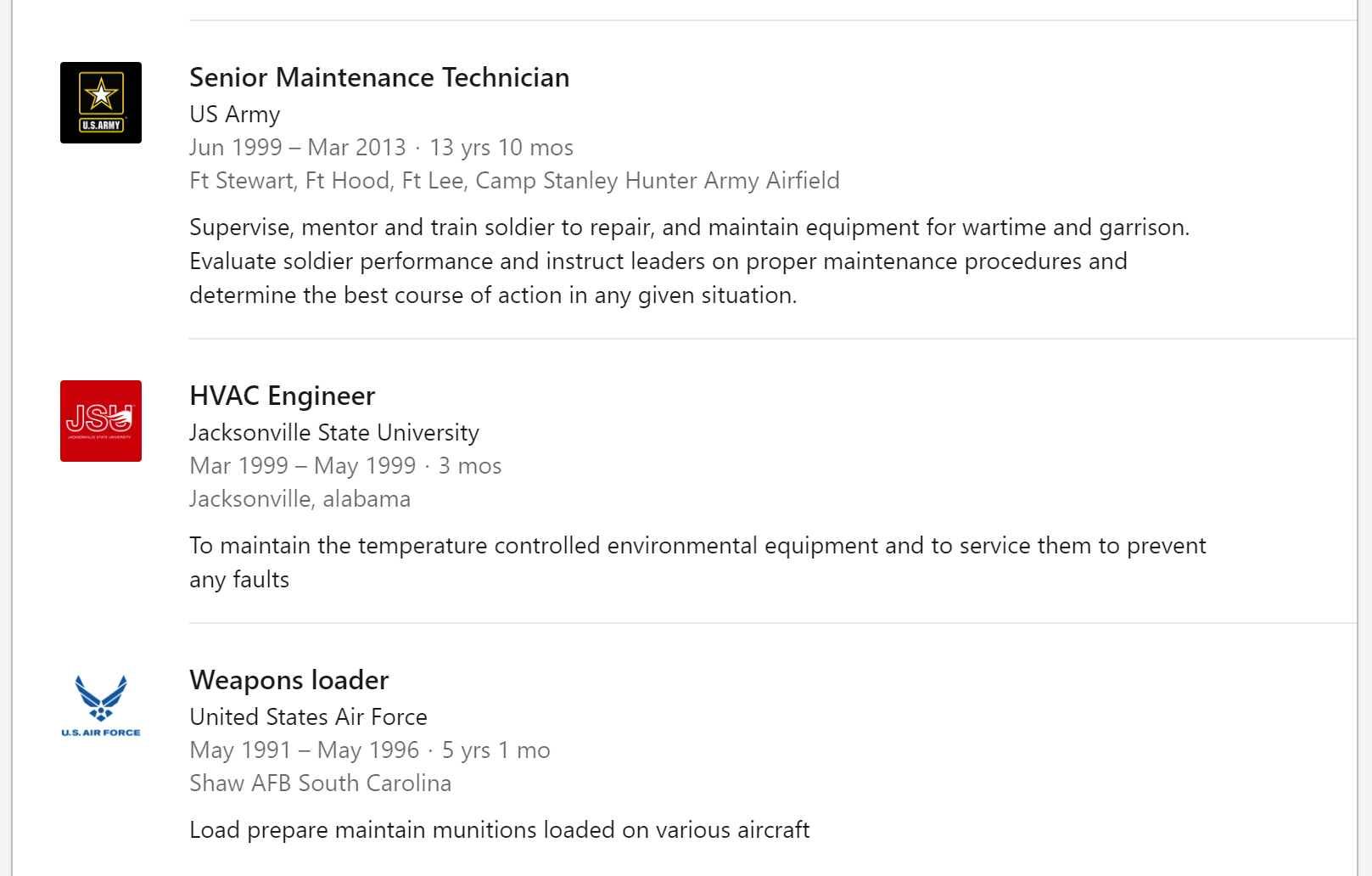Viewport: 1372px width, 876px height.
Task: Click the any faults description line
Action: 239,580
